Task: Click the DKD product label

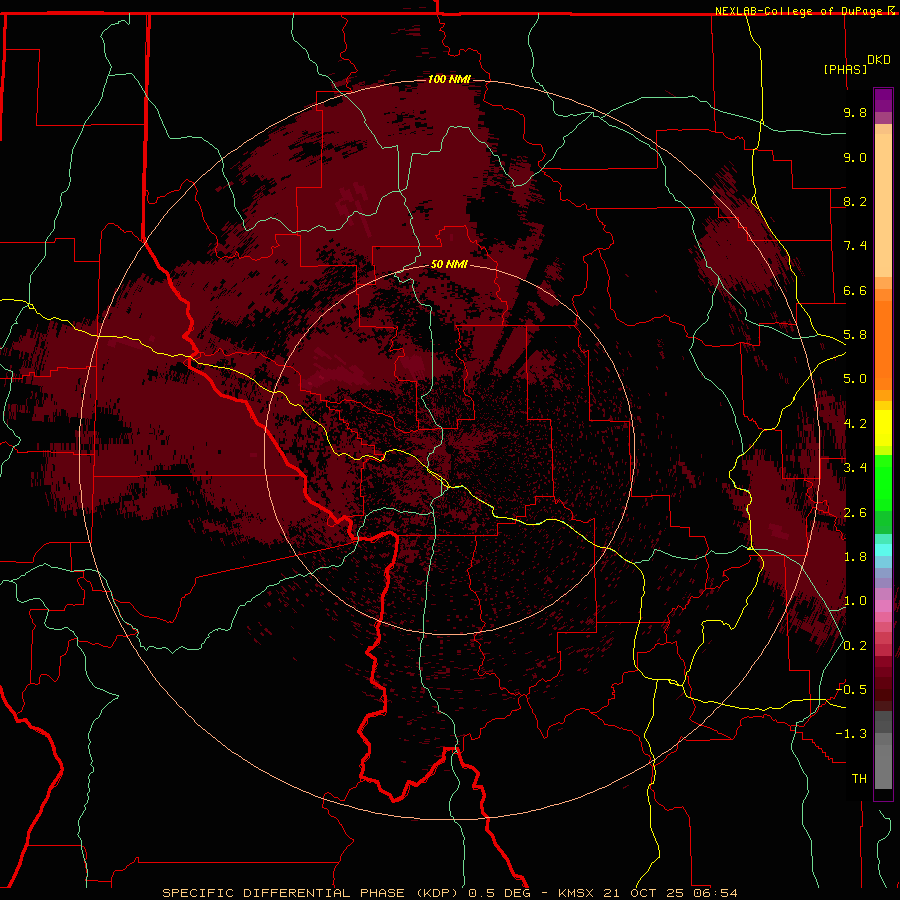Action: 879,60
